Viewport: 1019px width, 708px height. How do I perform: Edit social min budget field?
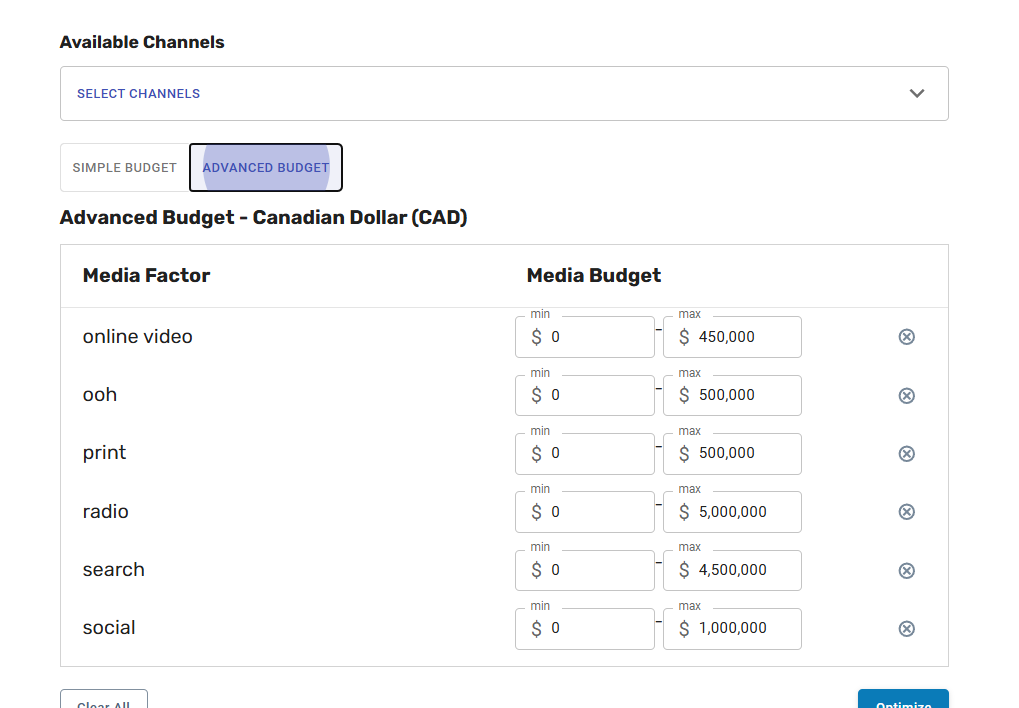tap(585, 628)
